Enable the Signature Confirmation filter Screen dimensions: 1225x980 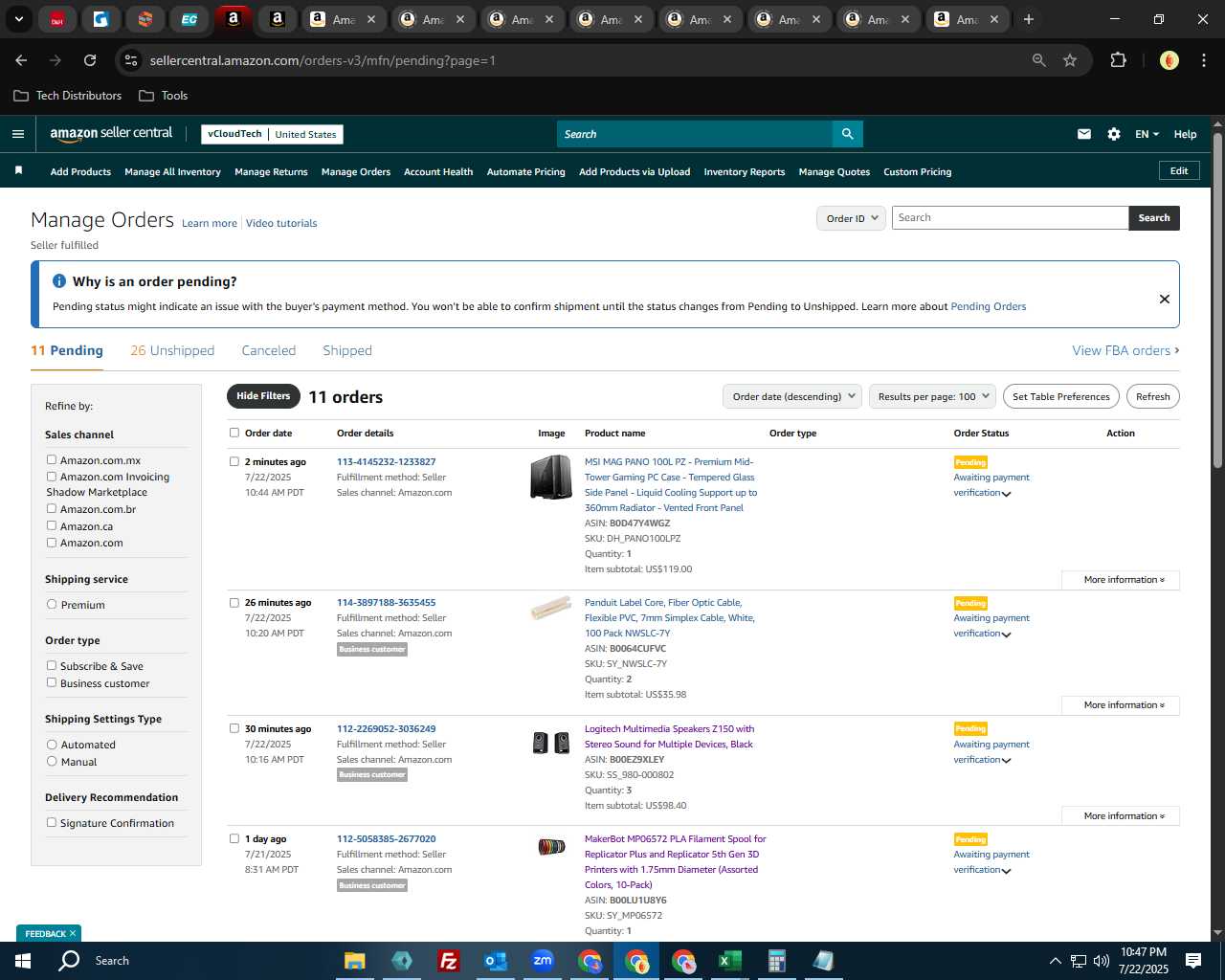coord(52,822)
